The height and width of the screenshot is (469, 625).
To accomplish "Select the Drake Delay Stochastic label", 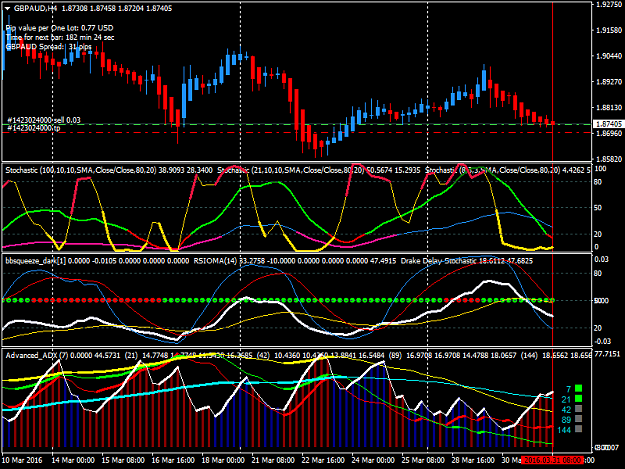I will pyautogui.click(x=467, y=261).
